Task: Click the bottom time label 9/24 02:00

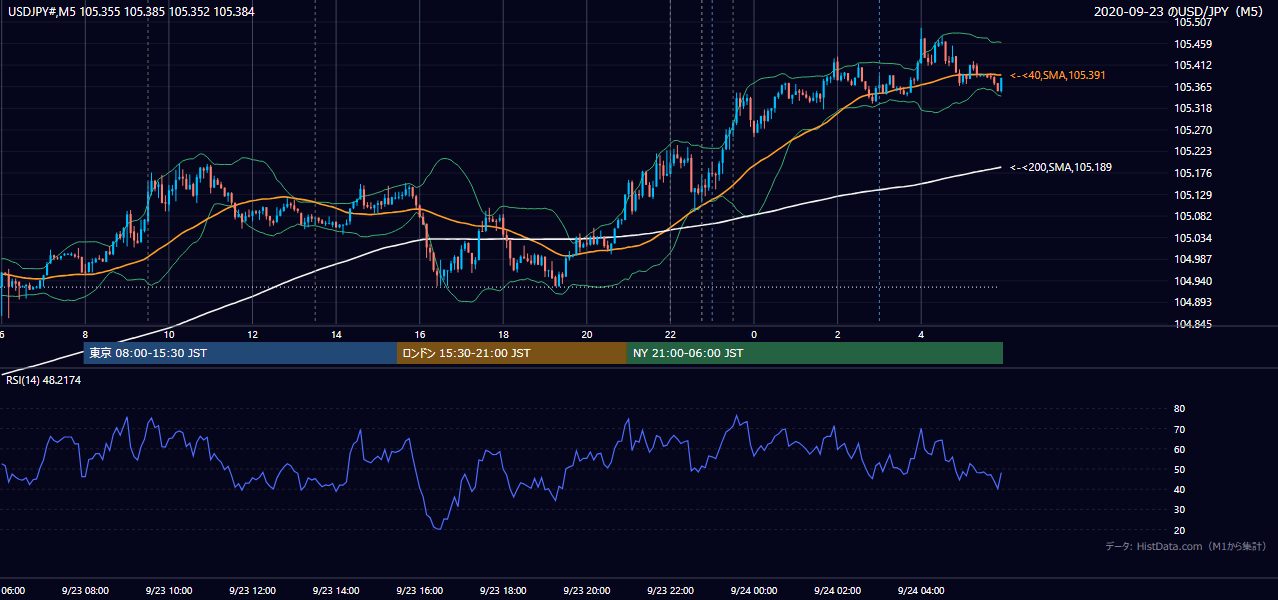Action: coord(836,591)
